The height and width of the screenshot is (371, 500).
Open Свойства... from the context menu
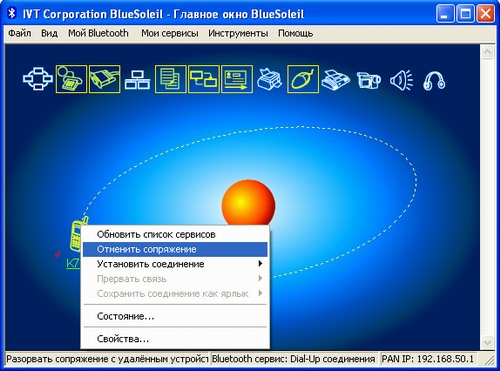pos(175,339)
